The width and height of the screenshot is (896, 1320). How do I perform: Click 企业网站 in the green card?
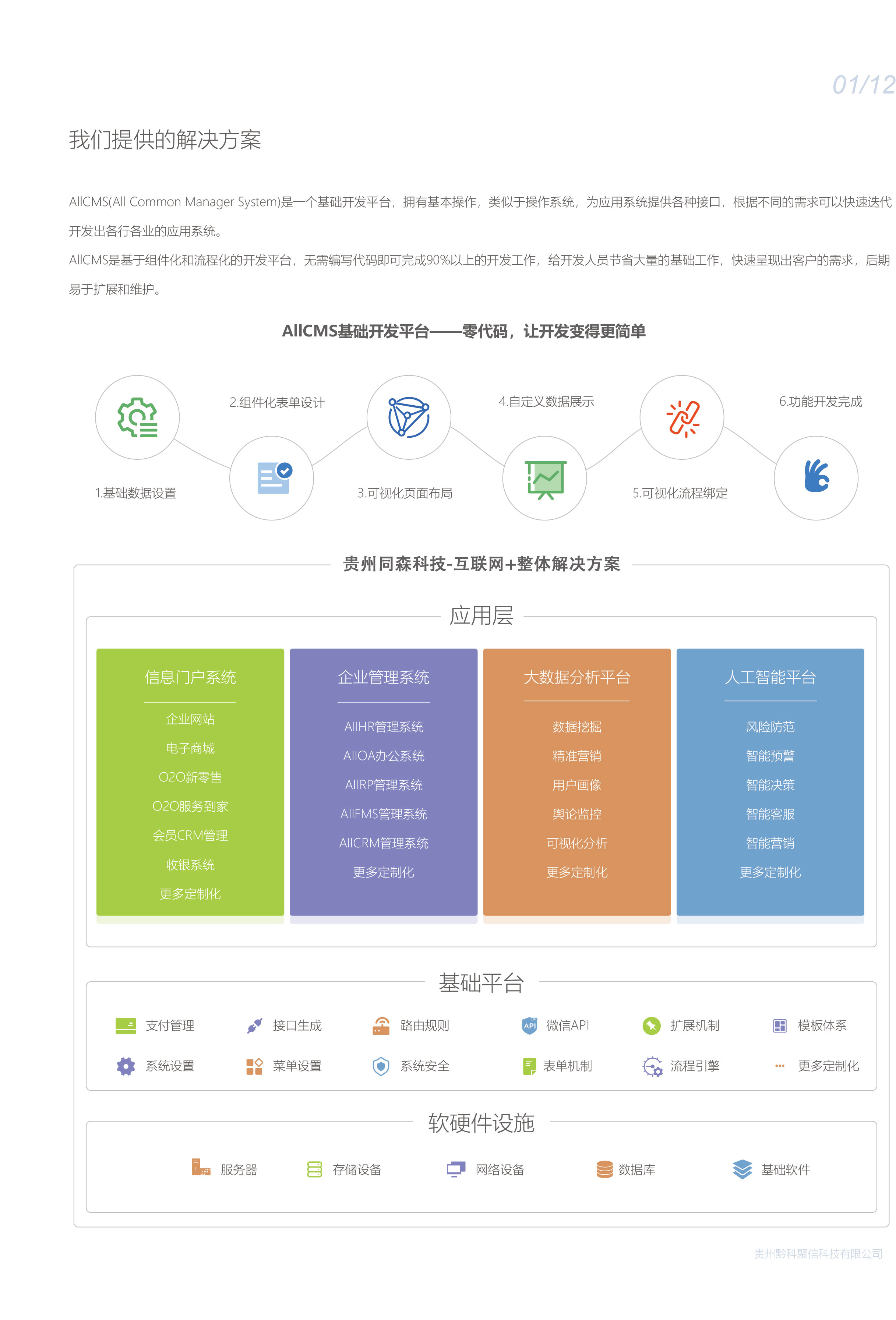click(x=190, y=719)
